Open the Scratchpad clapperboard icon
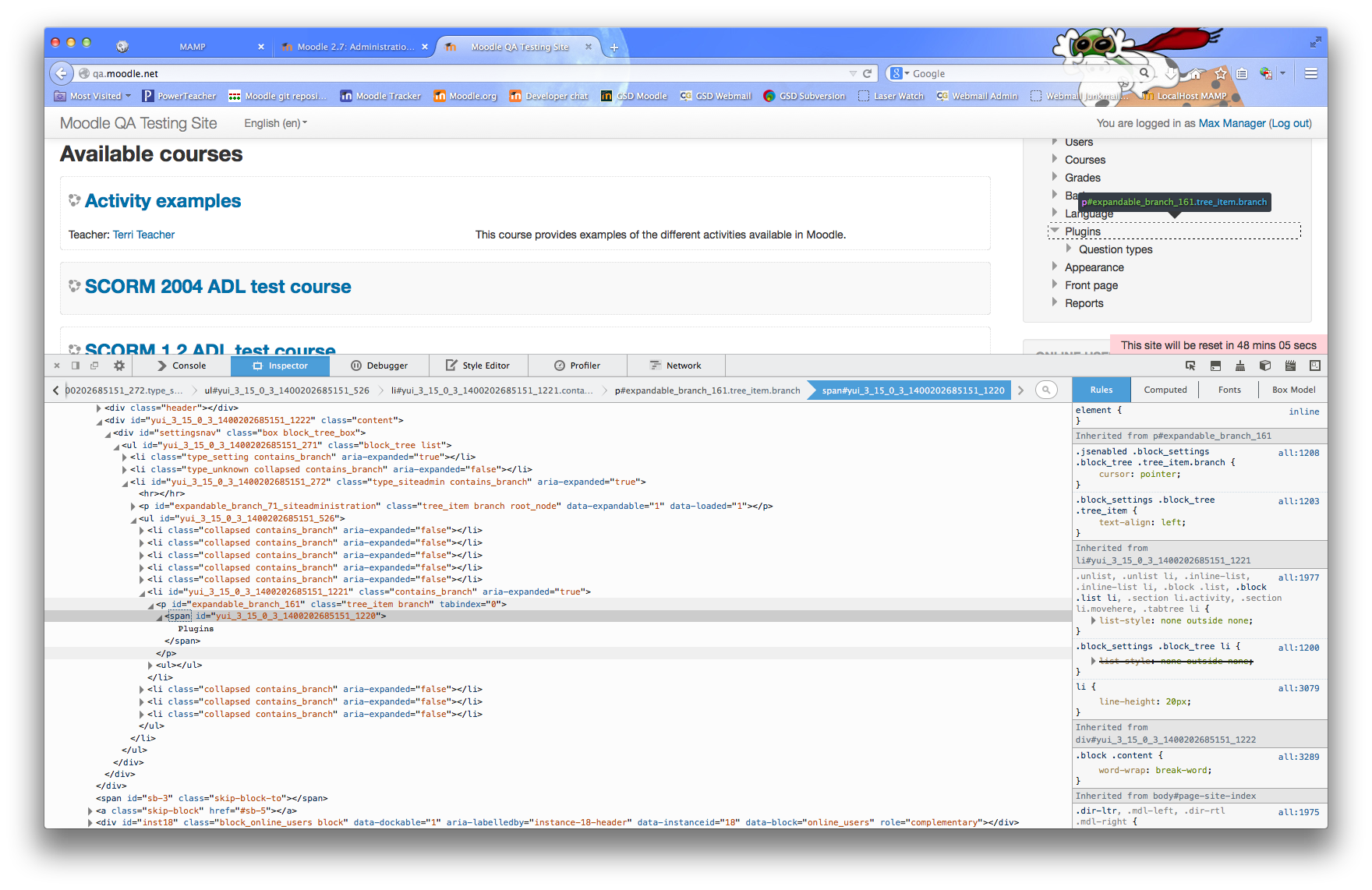Screen dimensions: 1372x890 click(1290, 366)
